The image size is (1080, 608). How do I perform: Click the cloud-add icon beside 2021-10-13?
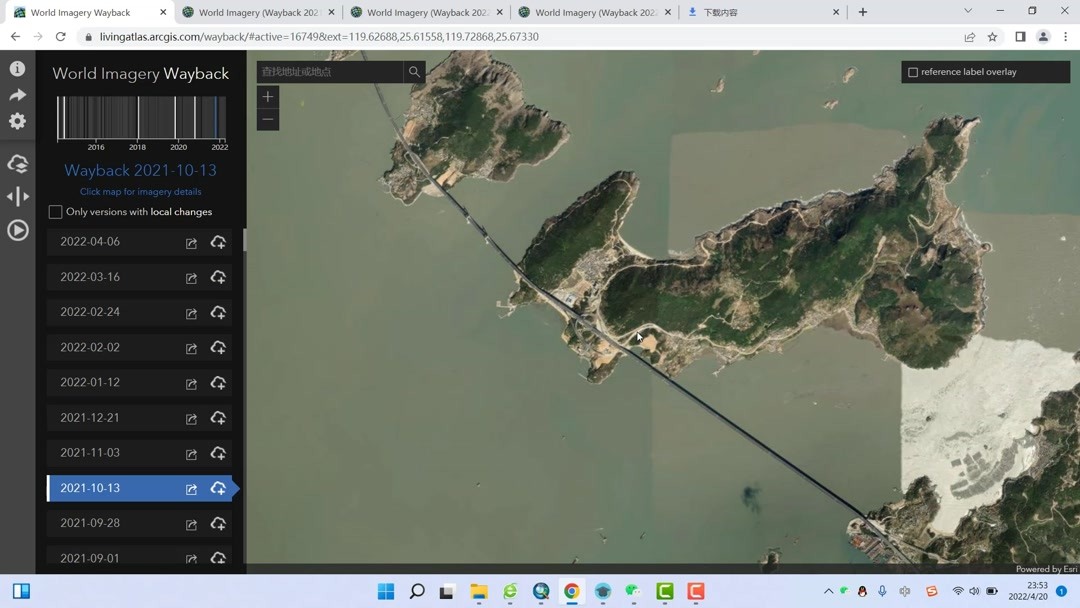click(218, 489)
